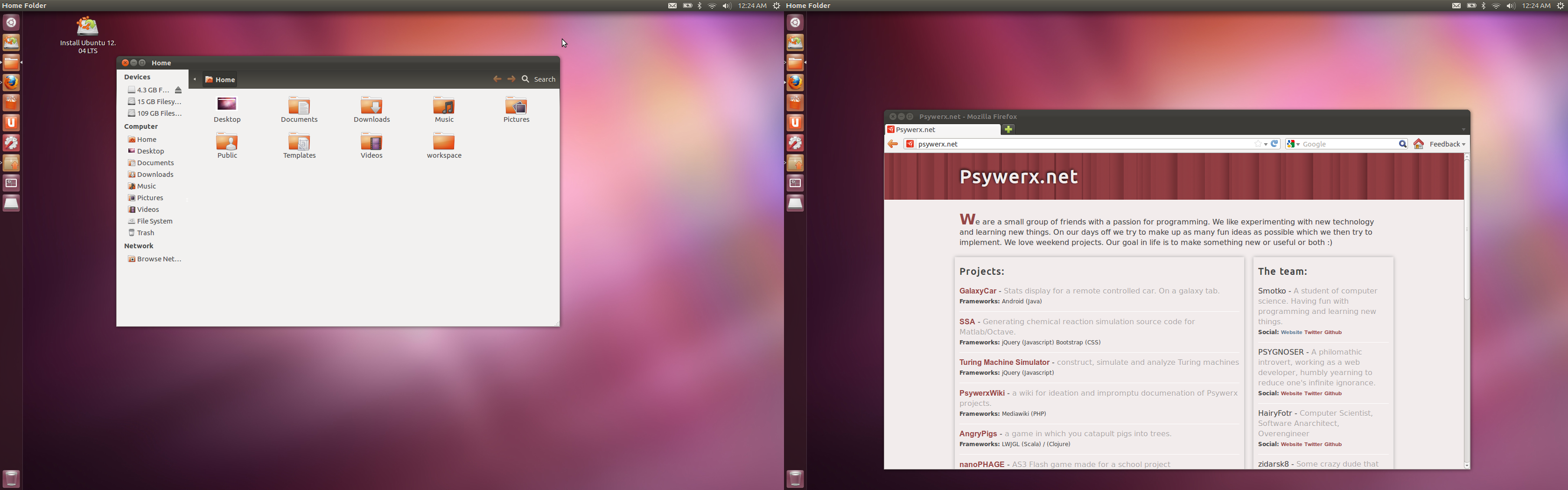Switch to the Psywerx.net tab
1568x490 pixels.
(942, 130)
